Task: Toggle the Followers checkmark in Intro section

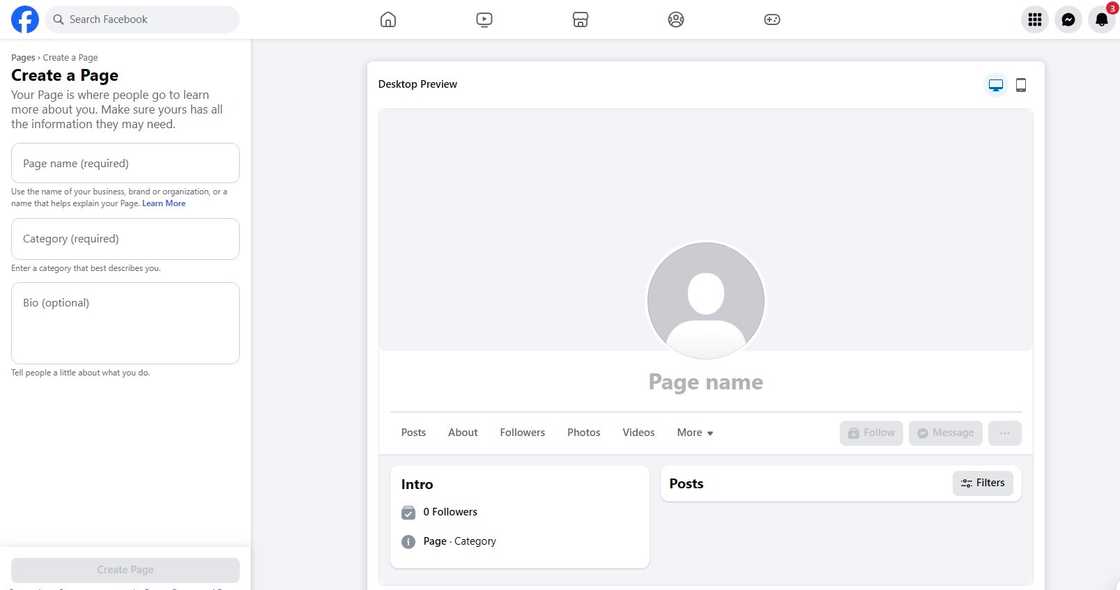Action: click(x=408, y=511)
